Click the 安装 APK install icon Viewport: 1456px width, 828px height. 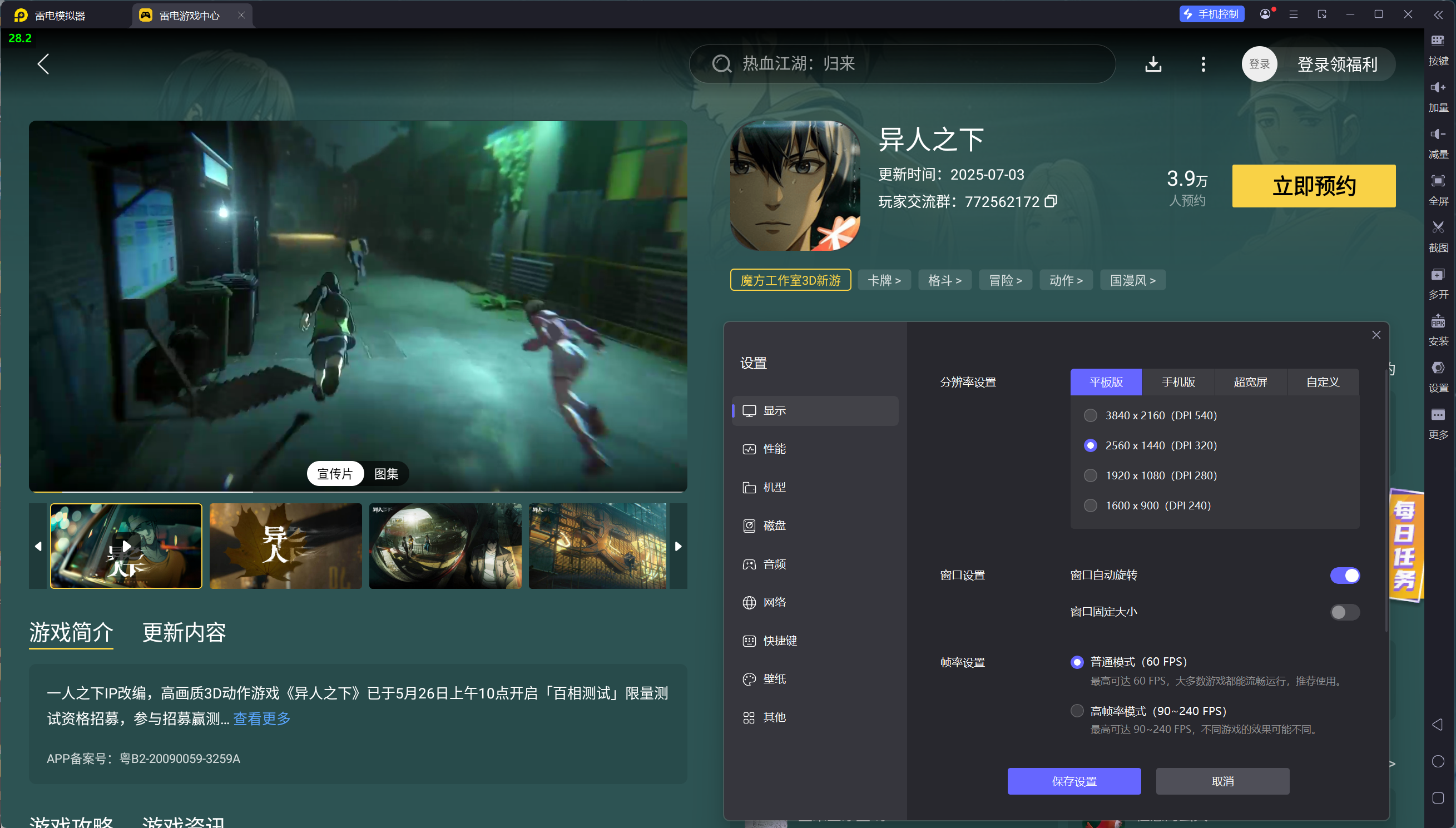tap(1438, 322)
